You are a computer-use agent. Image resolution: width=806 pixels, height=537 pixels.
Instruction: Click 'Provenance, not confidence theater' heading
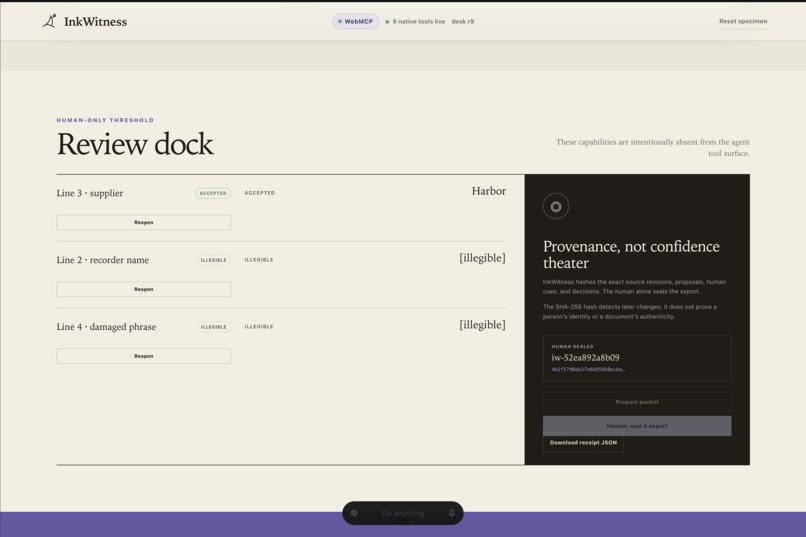pyautogui.click(x=631, y=254)
